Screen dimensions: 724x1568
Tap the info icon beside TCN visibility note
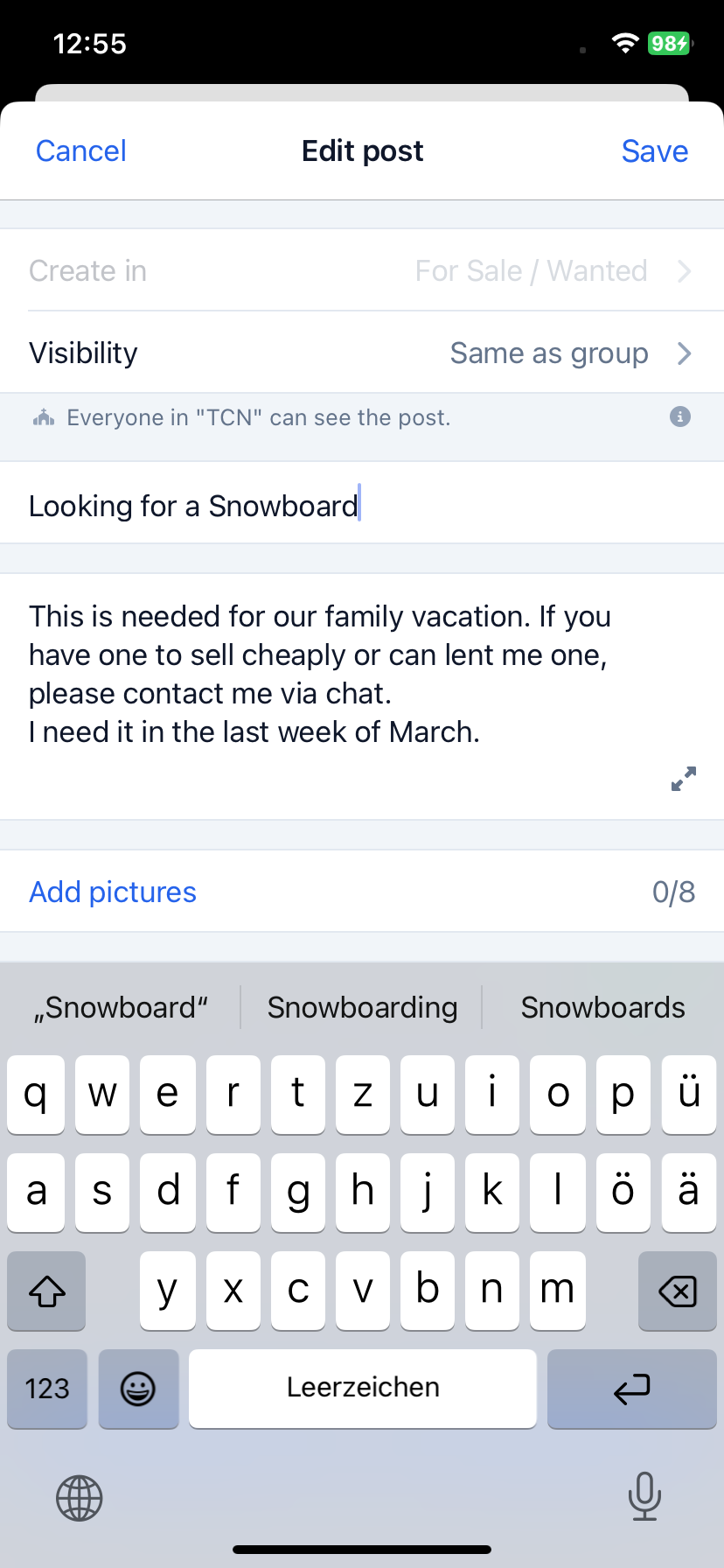(680, 416)
